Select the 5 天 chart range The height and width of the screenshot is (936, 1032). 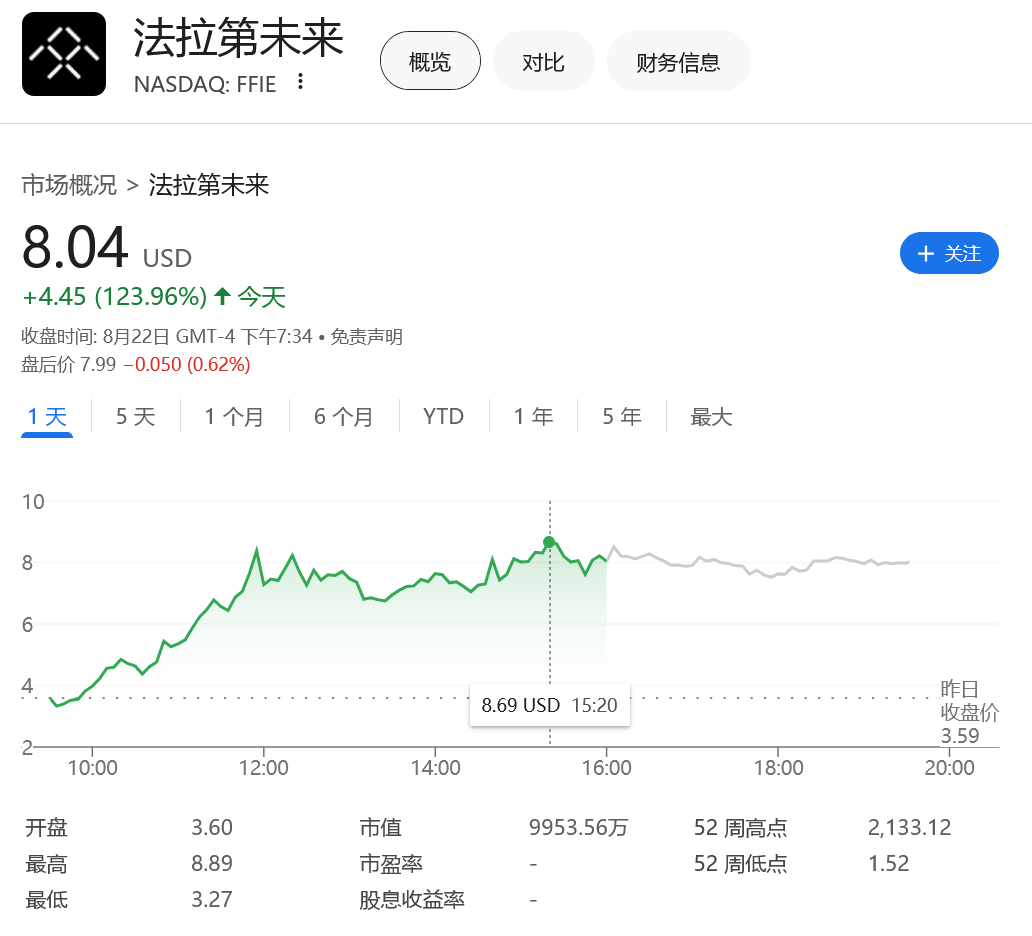(135, 417)
